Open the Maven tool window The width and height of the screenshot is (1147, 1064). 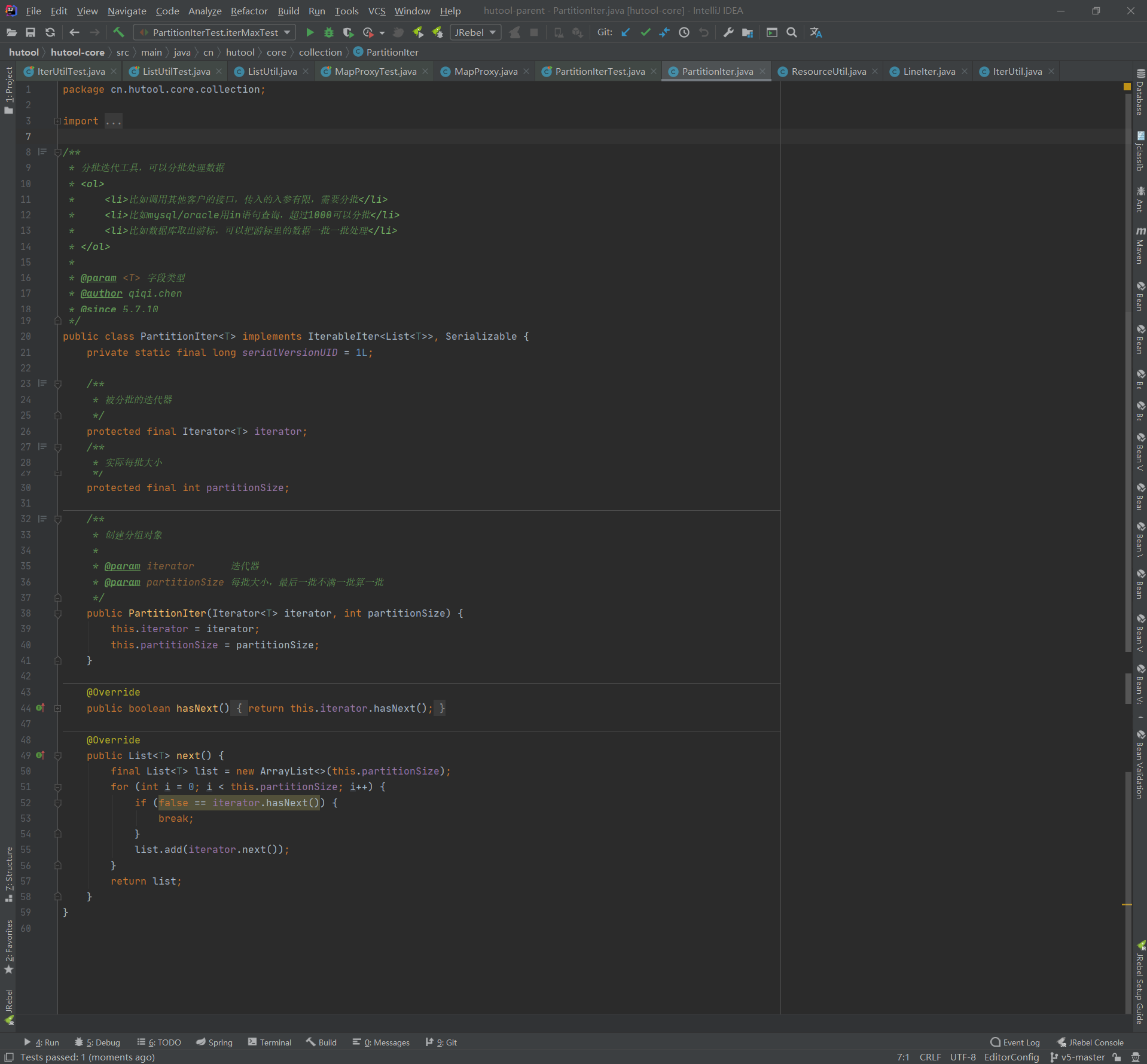coord(1140,245)
